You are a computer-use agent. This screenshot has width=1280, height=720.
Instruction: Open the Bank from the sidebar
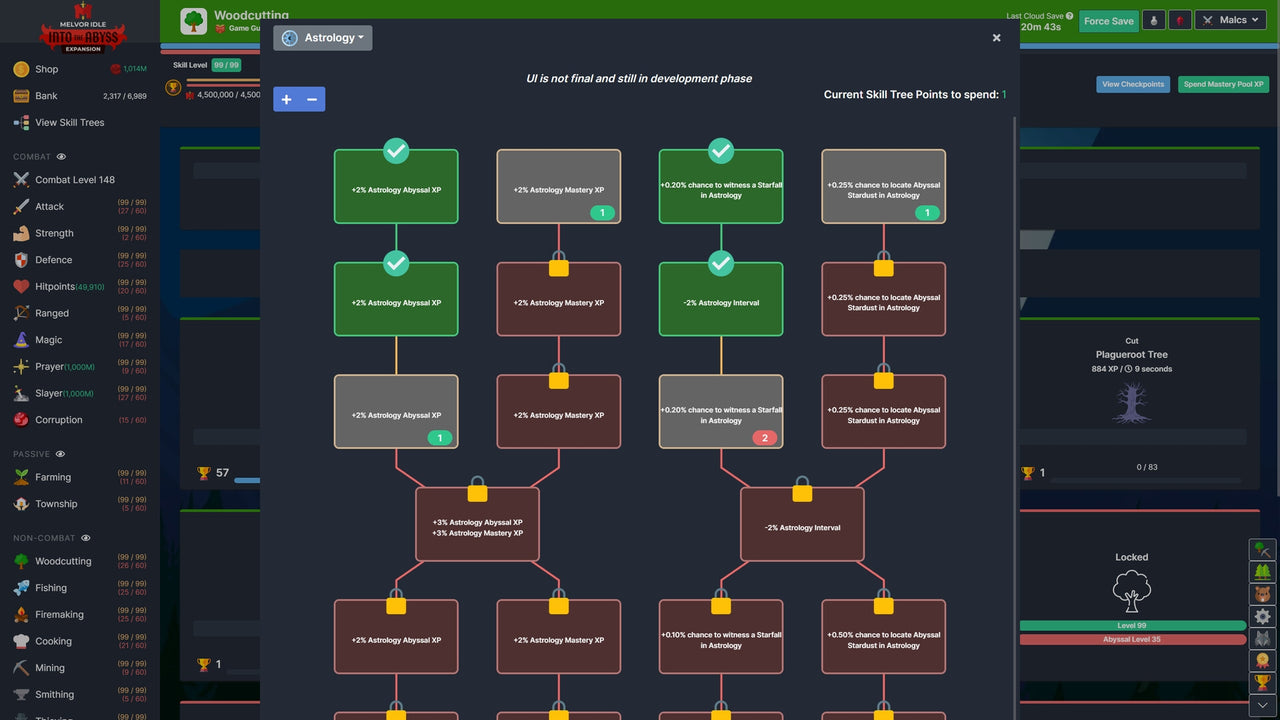click(44, 95)
